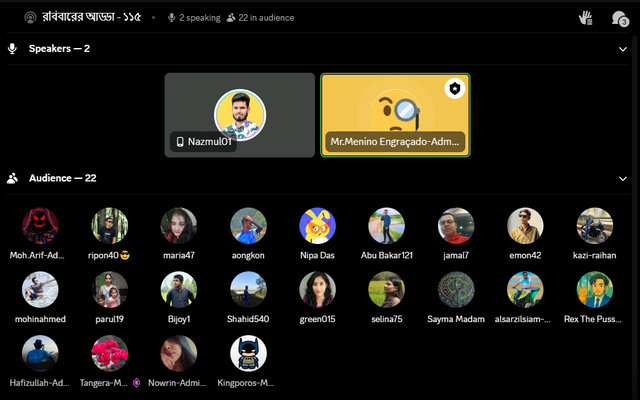Click the name label 'mohinahmed'
The height and width of the screenshot is (400, 640).
(40, 319)
